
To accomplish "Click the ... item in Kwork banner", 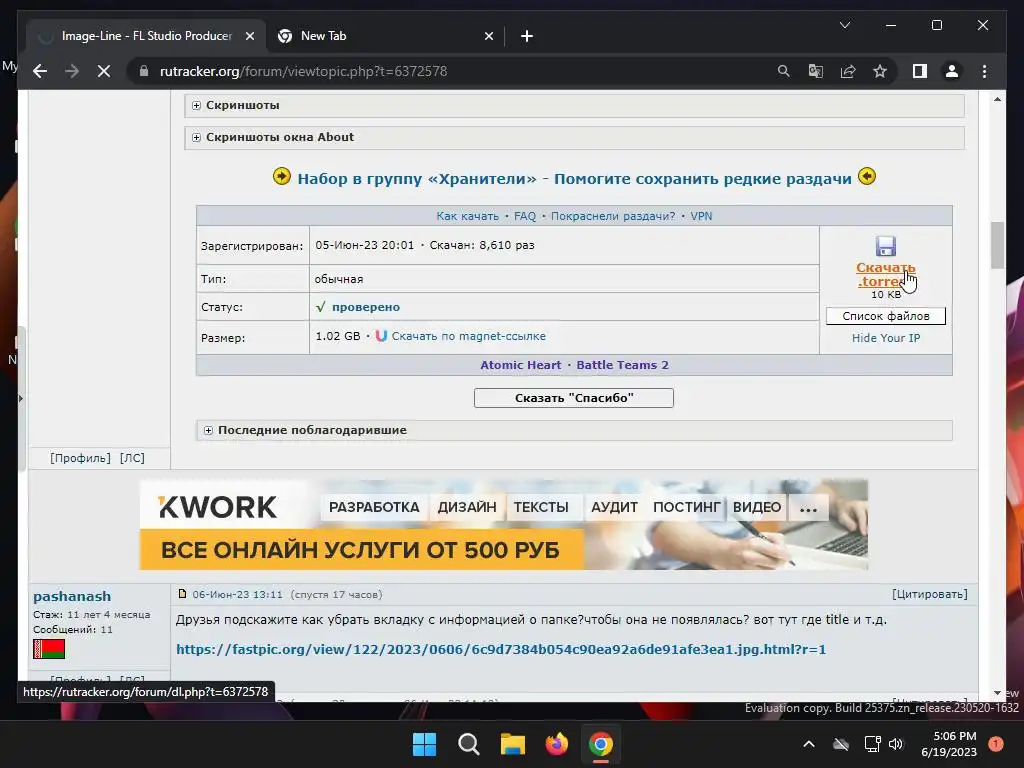I will 808,507.
